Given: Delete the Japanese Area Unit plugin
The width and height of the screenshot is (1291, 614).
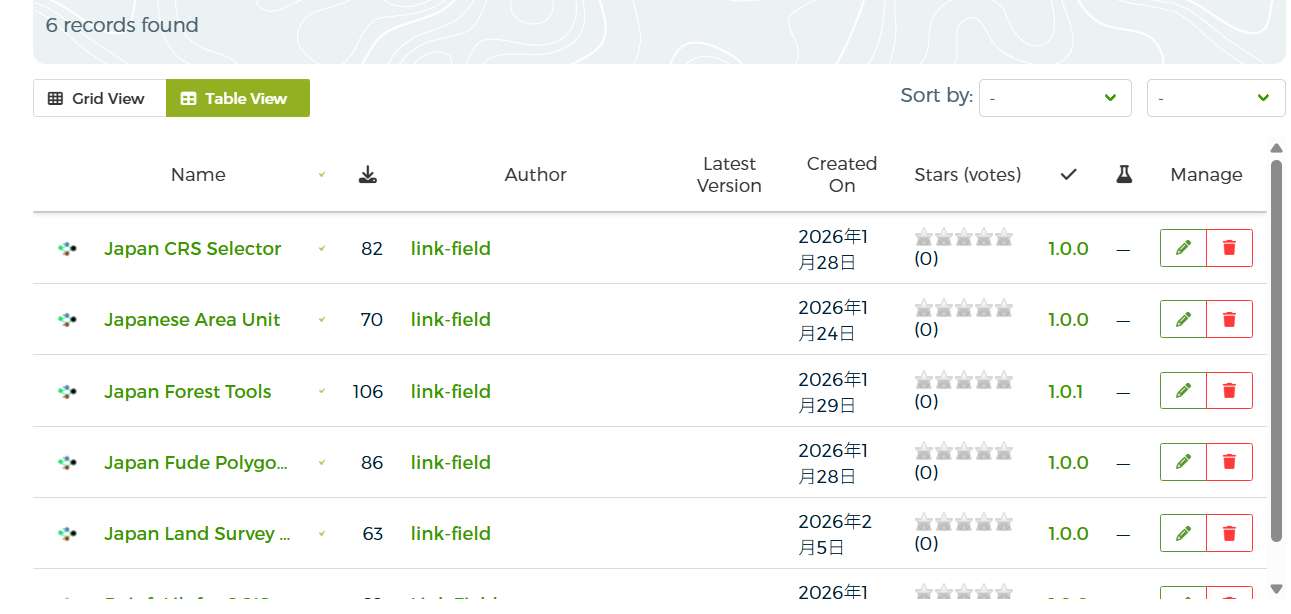Looking at the screenshot, I should (x=1229, y=320).
